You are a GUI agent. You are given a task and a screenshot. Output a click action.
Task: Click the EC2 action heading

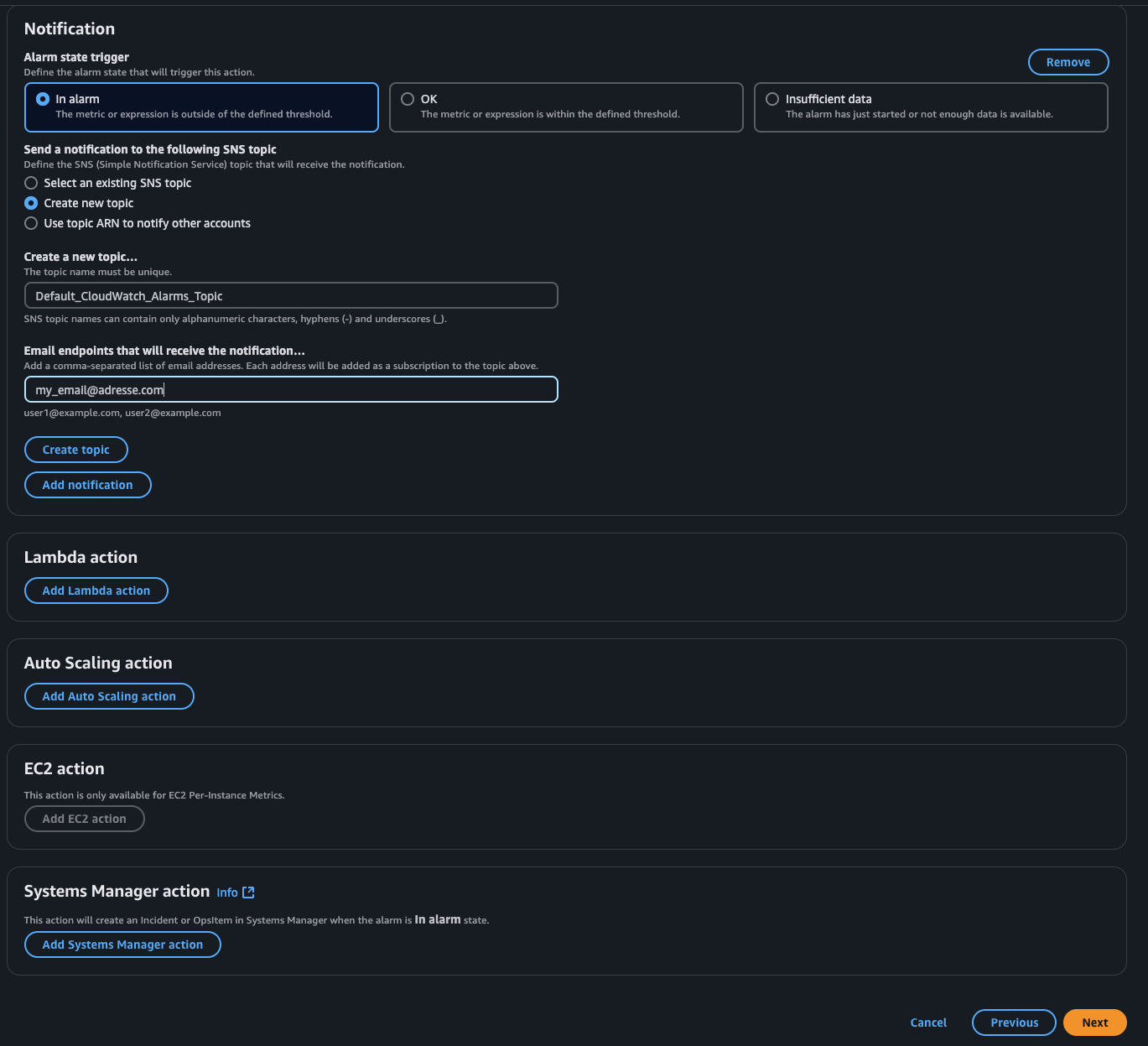(65, 768)
